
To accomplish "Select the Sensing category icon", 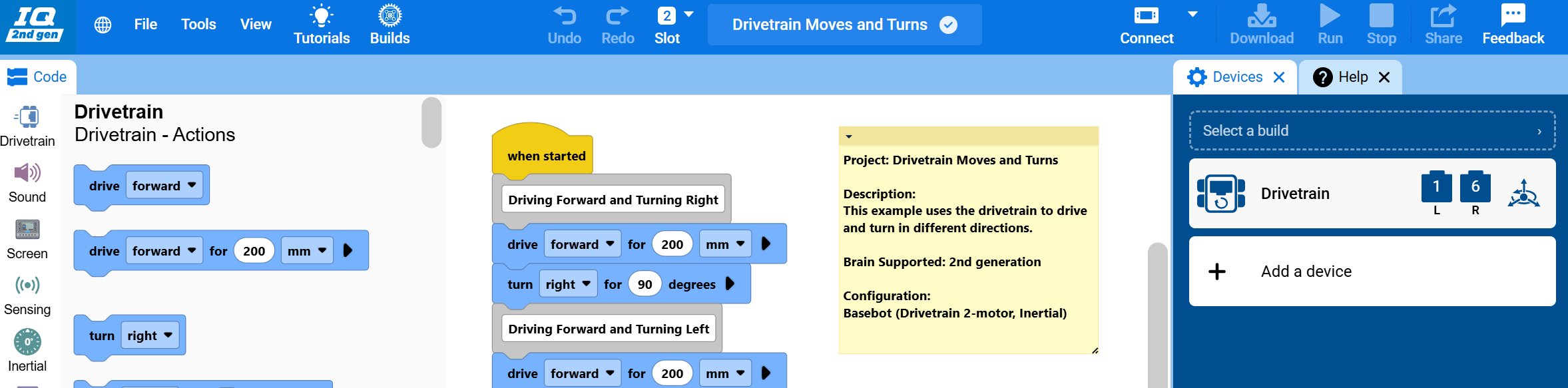I will pyautogui.click(x=27, y=286).
